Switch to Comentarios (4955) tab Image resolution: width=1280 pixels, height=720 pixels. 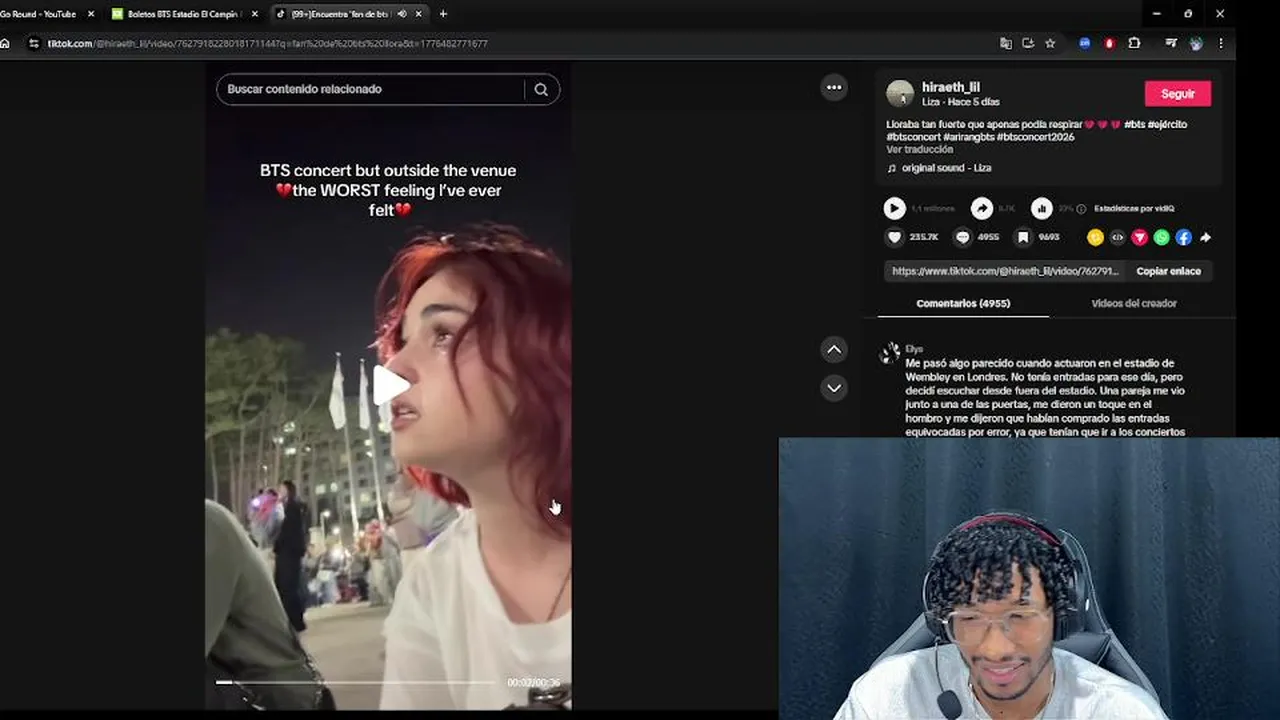point(963,303)
